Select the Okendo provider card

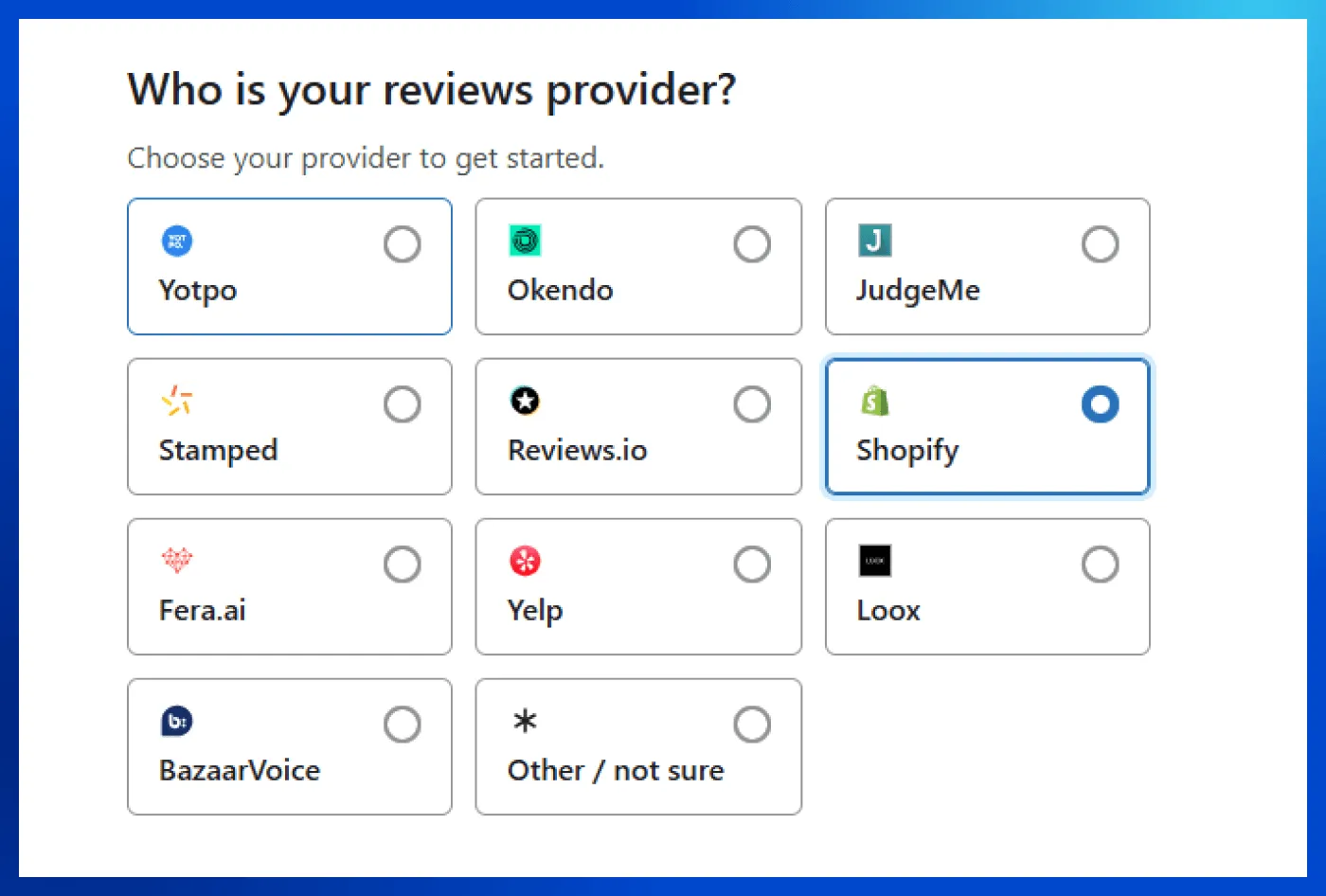637,266
